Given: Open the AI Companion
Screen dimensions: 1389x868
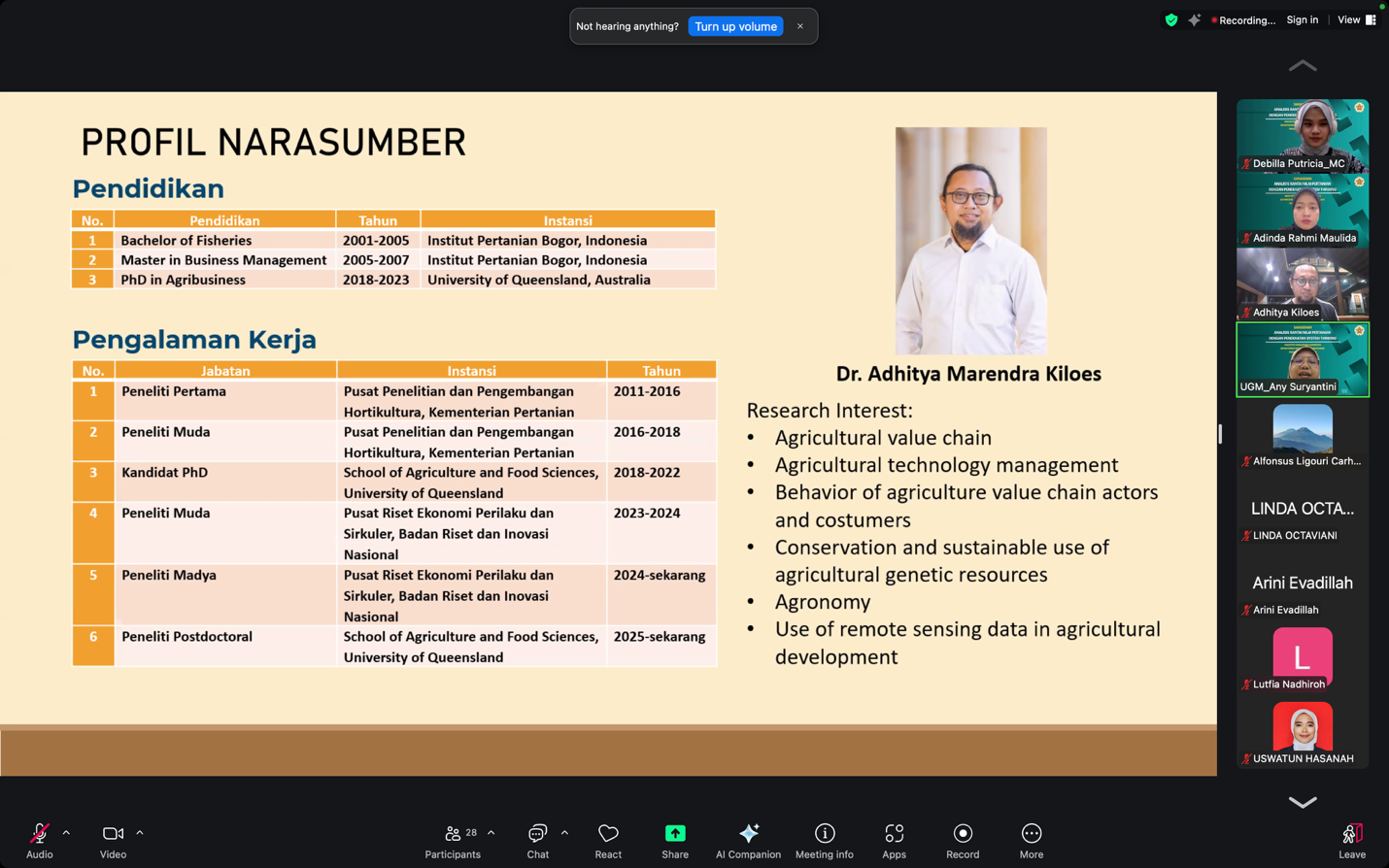Looking at the screenshot, I should 748,839.
